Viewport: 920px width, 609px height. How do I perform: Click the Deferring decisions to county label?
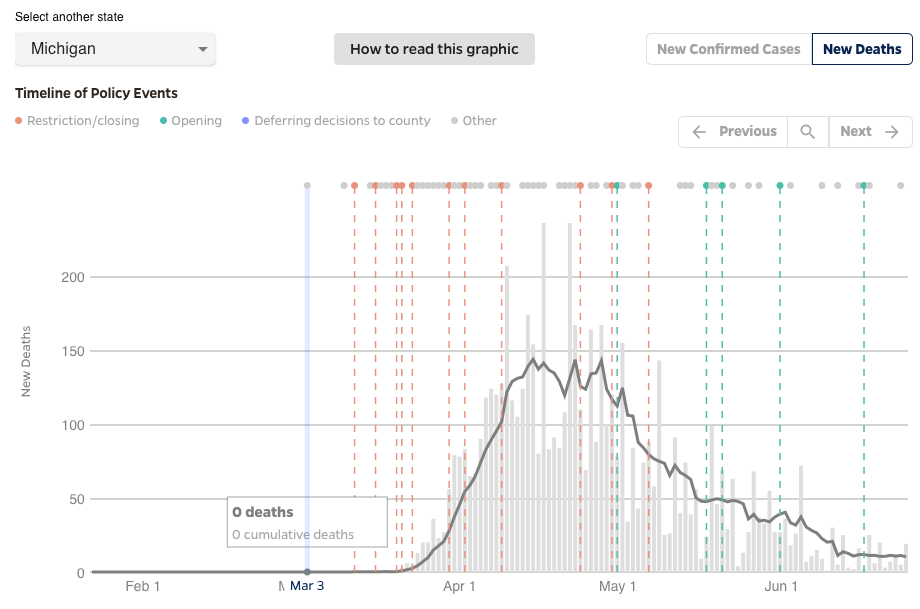pyautogui.click(x=342, y=121)
